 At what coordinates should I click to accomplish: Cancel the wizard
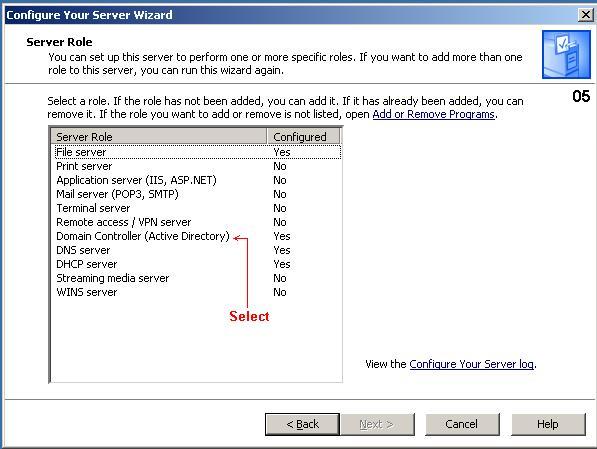coord(462,424)
